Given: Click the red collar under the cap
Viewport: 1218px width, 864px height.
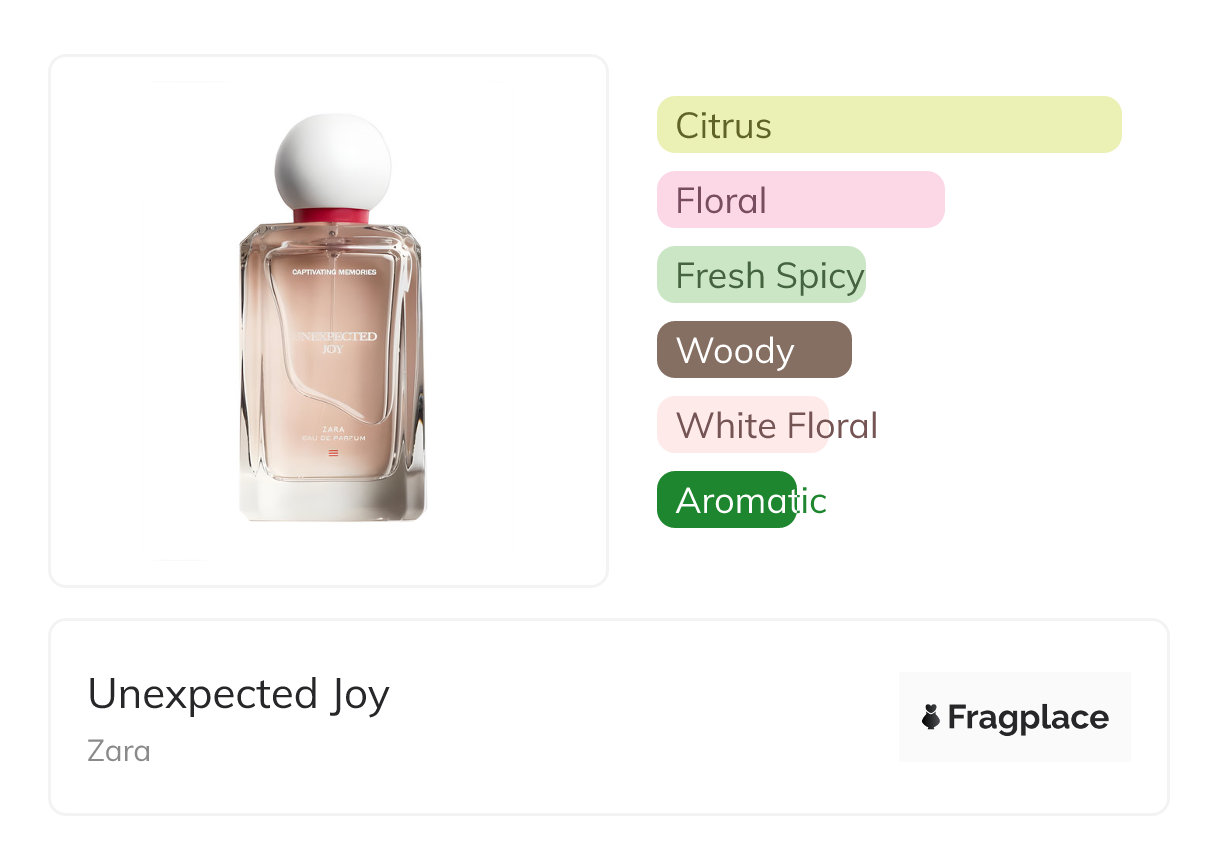Looking at the screenshot, I should coord(333,215).
